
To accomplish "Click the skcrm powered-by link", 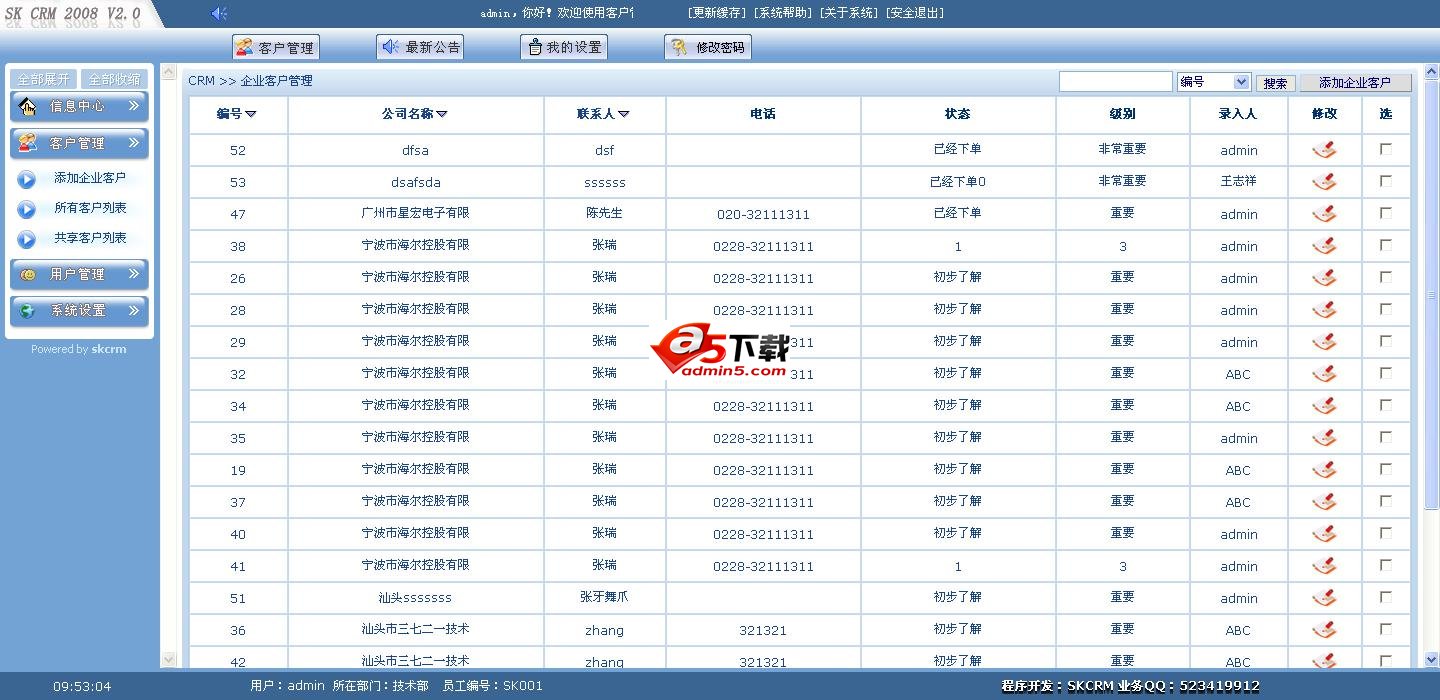I will (109, 349).
